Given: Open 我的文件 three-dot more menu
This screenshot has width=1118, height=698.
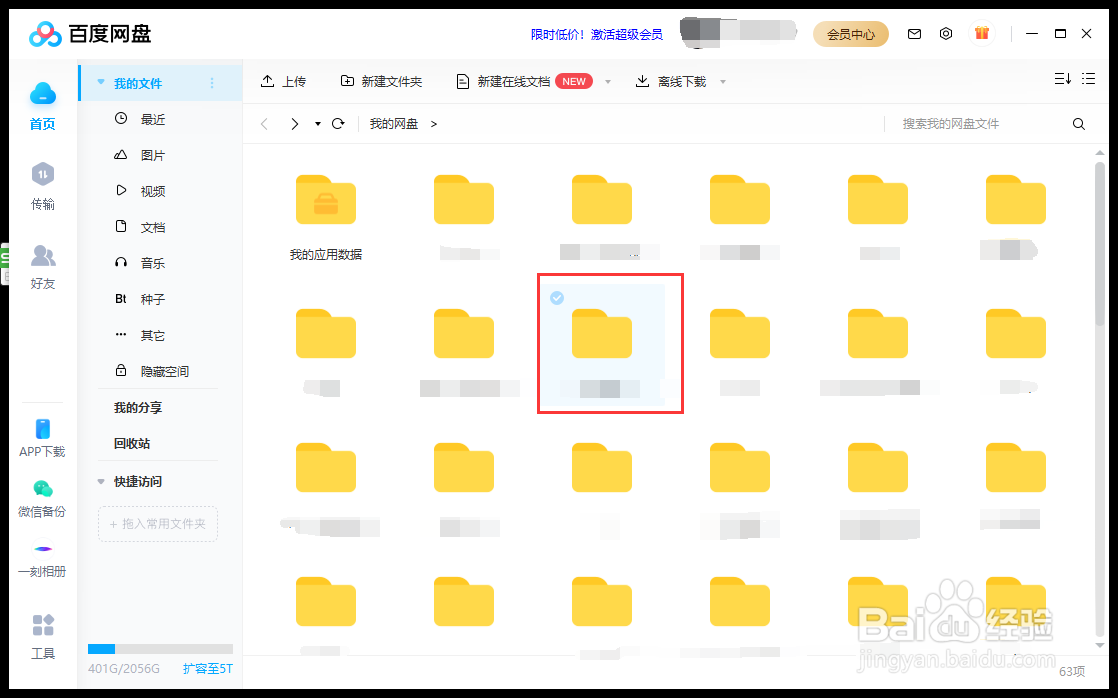Looking at the screenshot, I should pos(212,83).
